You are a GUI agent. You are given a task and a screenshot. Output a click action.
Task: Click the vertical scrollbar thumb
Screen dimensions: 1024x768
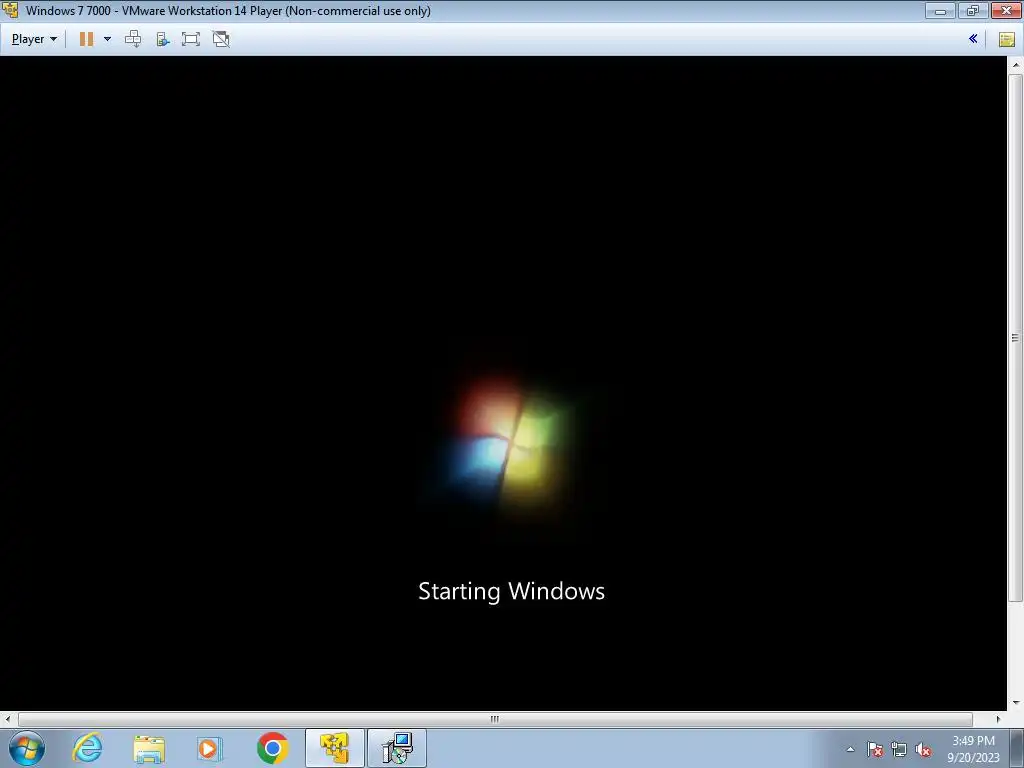coord(1016,338)
